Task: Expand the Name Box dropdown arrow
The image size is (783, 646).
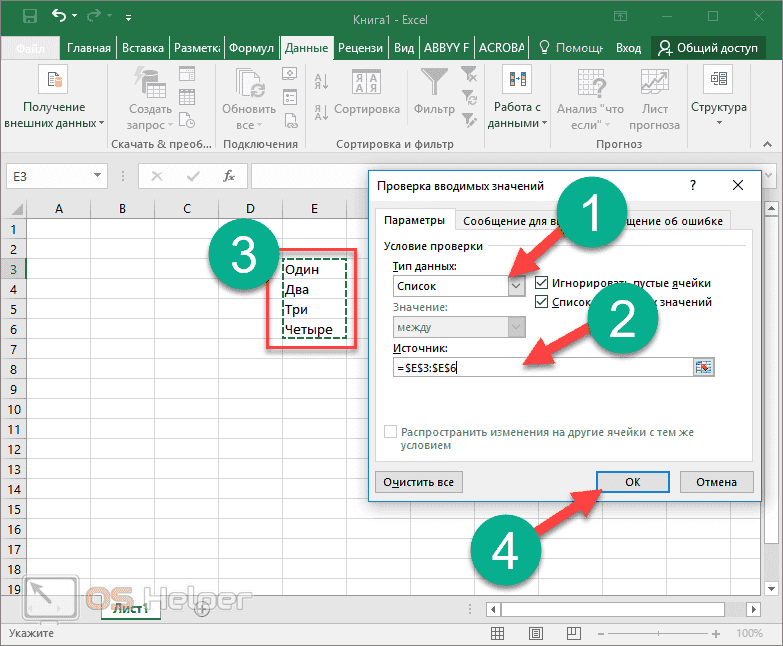Action: [x=97, y=176]
